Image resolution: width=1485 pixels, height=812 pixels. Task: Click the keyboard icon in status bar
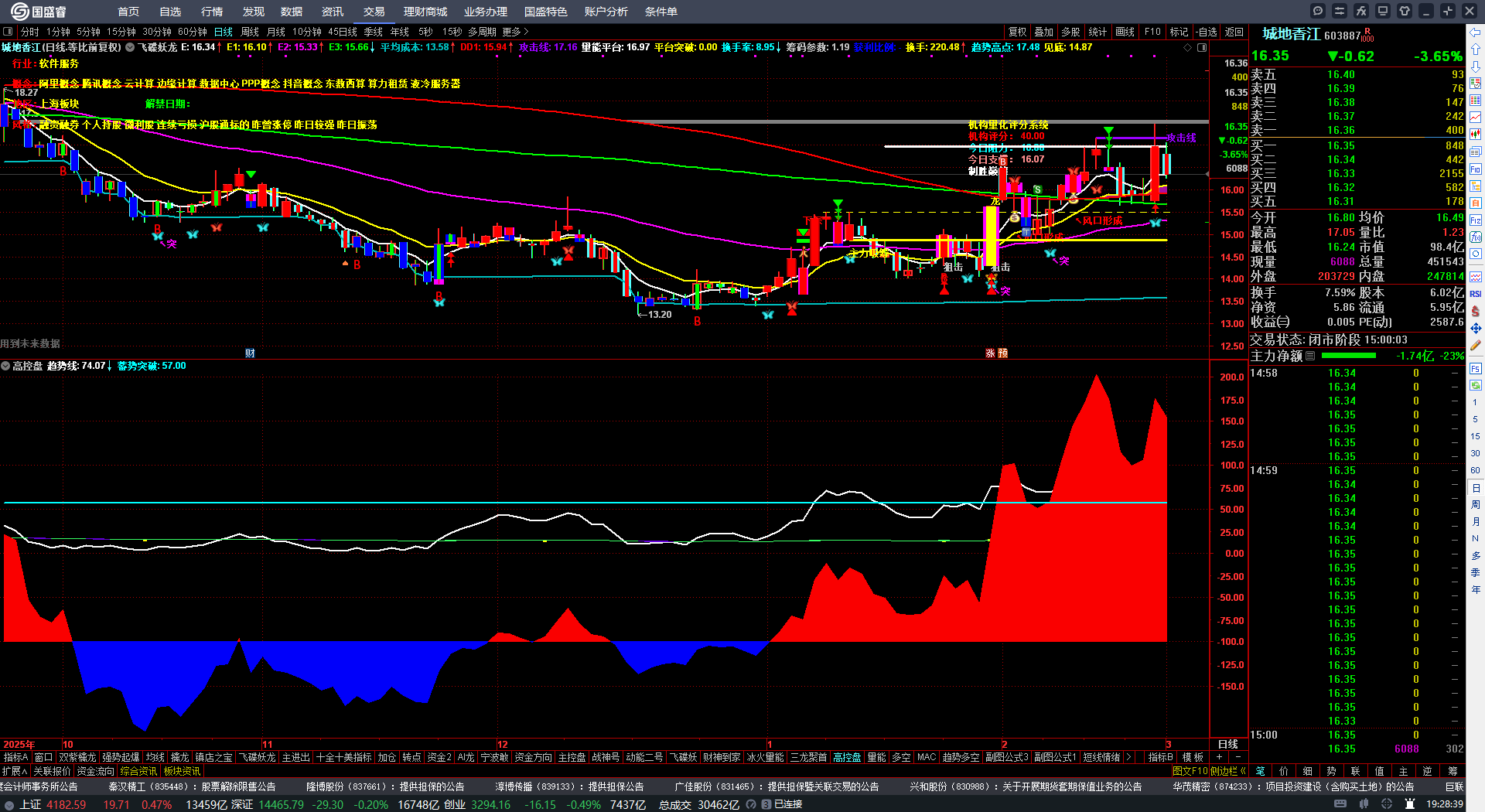pyautogui.click(x=1340, y=804)
